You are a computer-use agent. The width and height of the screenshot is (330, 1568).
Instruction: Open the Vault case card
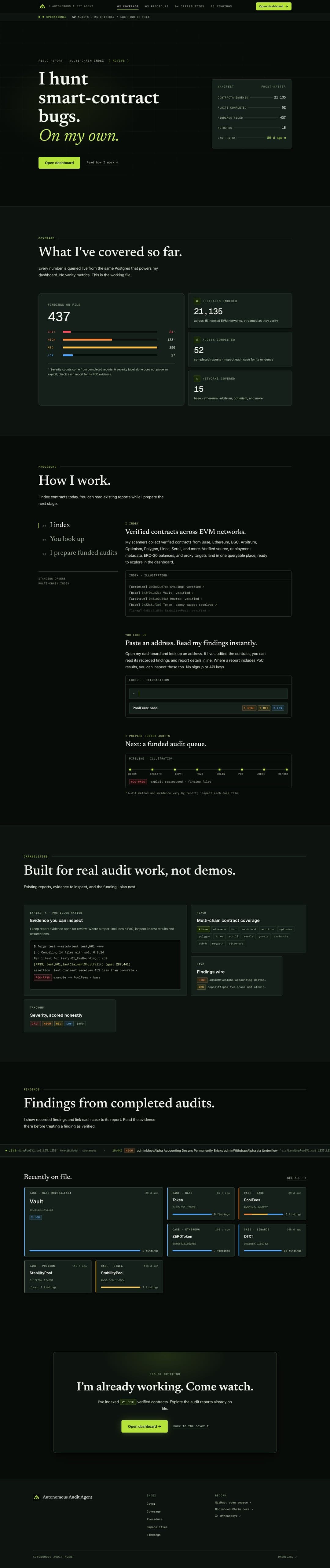point(94,1222)
